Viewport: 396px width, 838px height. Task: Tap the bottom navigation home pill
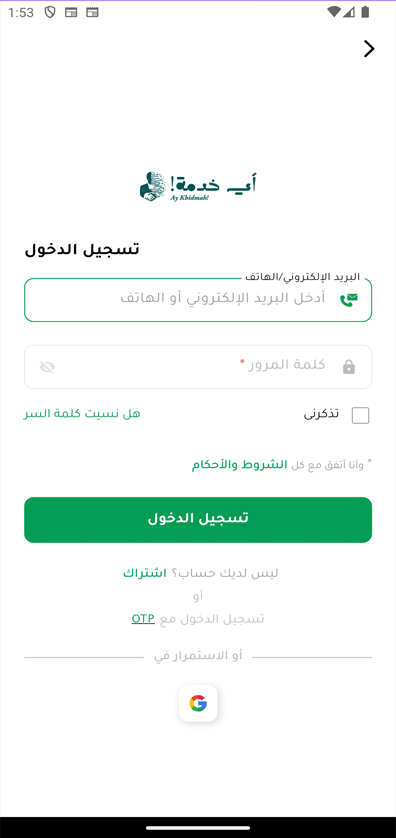[x=198, y=828]
